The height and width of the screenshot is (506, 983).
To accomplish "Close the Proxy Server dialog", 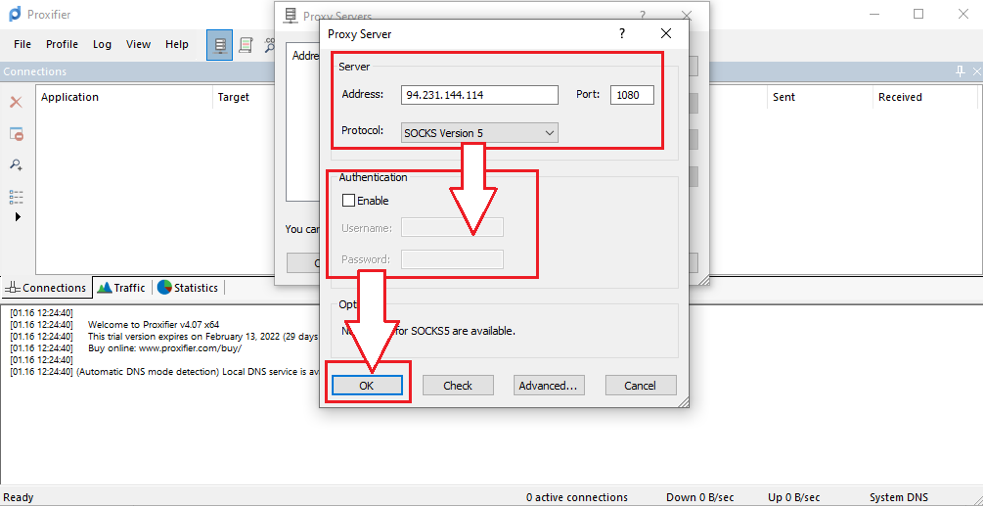I will click(x=666, y=33).
